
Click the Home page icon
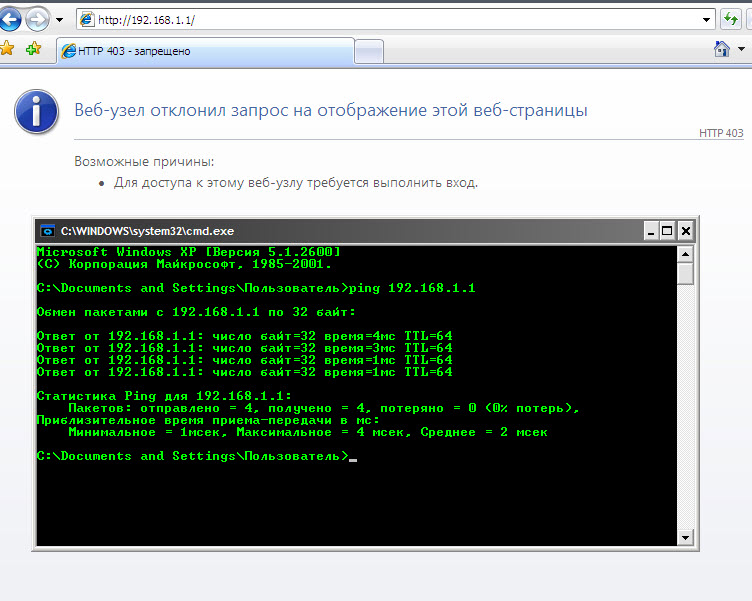point(722,49)
